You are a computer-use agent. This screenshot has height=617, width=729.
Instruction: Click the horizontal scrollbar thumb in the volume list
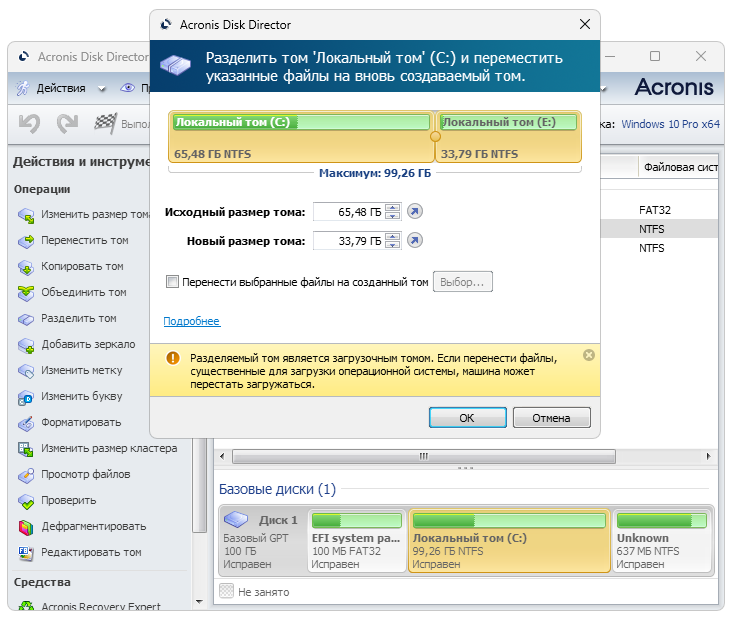click(424, 456)
